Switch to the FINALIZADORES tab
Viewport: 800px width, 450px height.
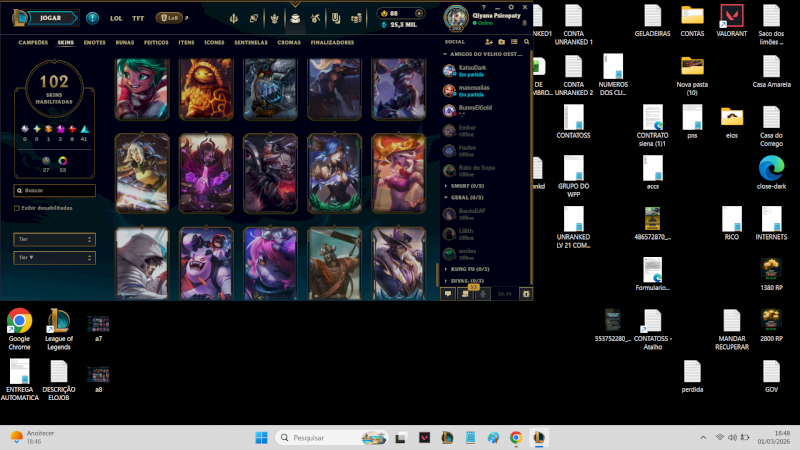[332, 42]
